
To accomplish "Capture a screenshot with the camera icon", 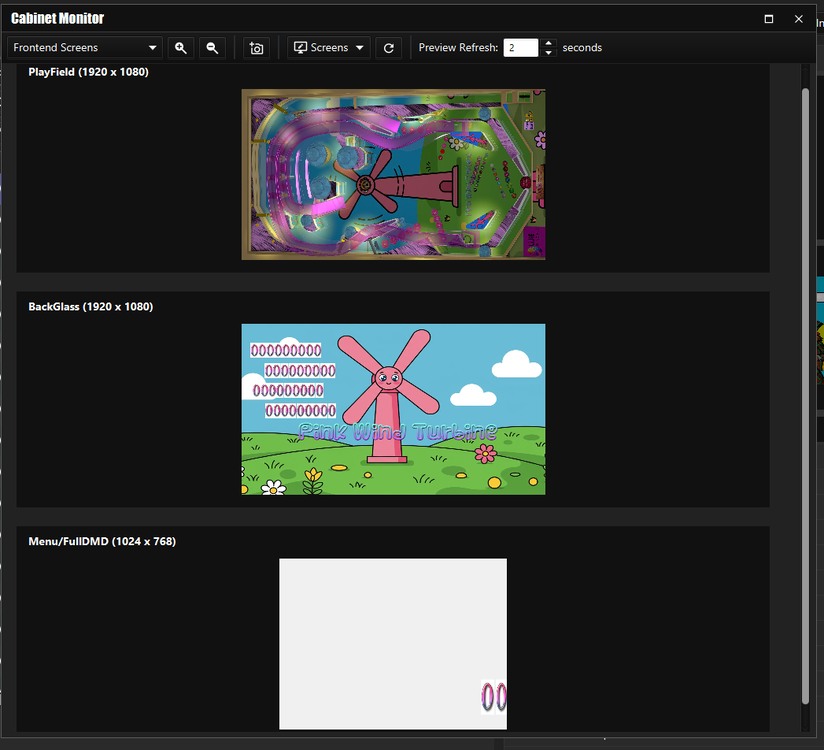I will click(x=256, y=48).
